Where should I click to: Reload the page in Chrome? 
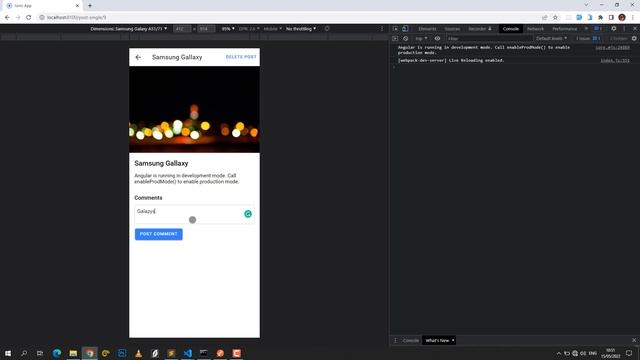coord(29,18)
